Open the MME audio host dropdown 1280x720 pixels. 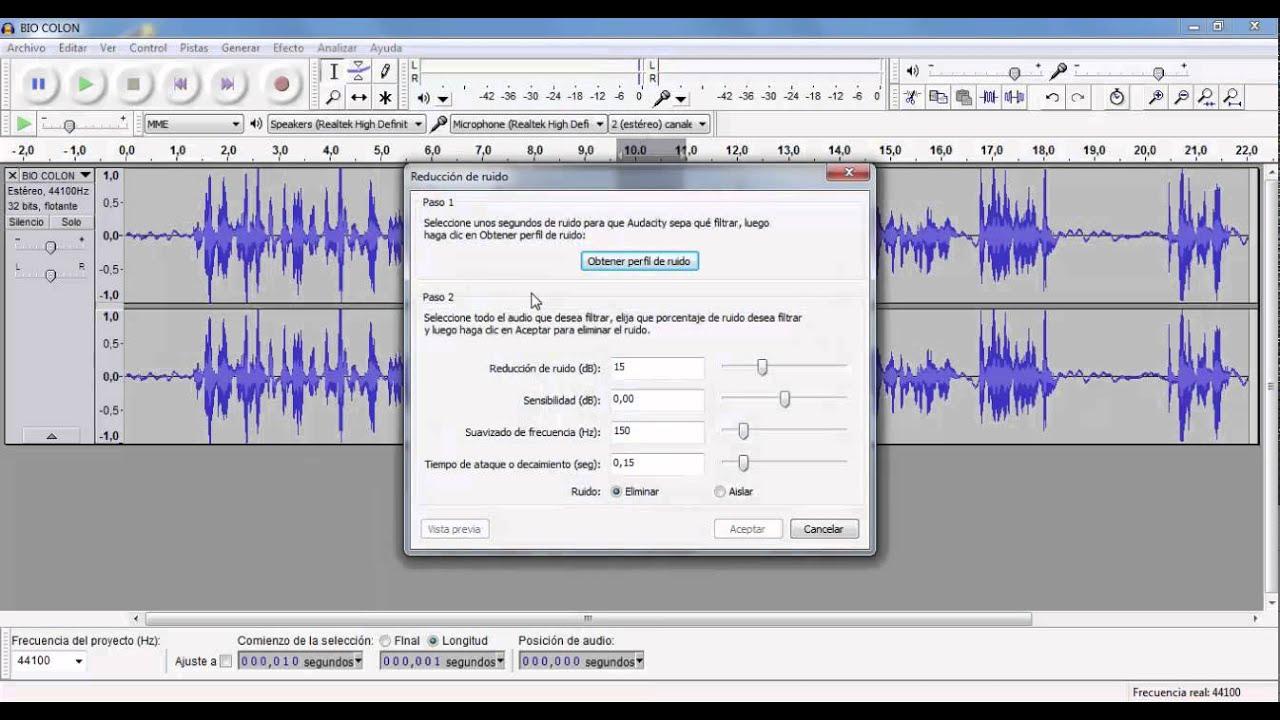pos(193,124)
